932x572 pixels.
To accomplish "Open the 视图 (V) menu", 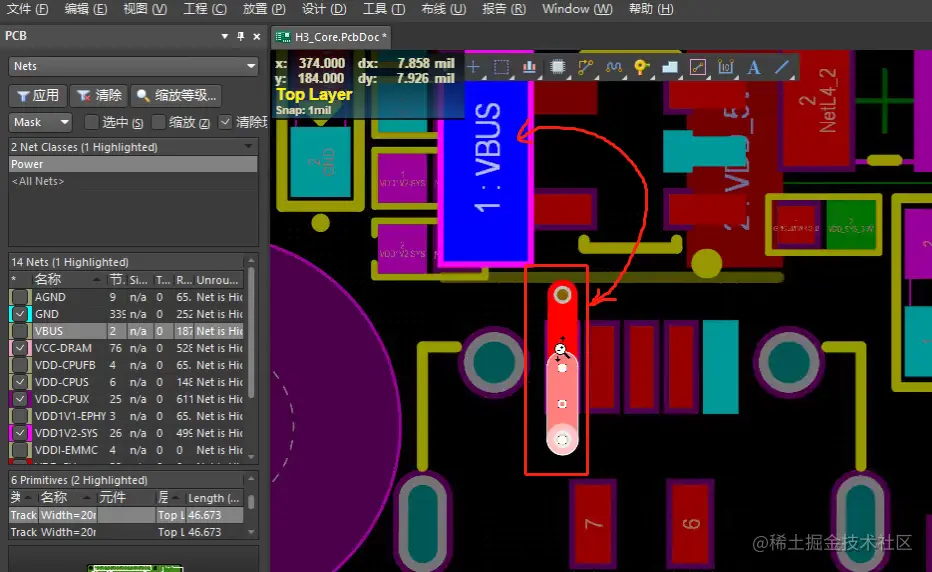I will tap(145, 9).
